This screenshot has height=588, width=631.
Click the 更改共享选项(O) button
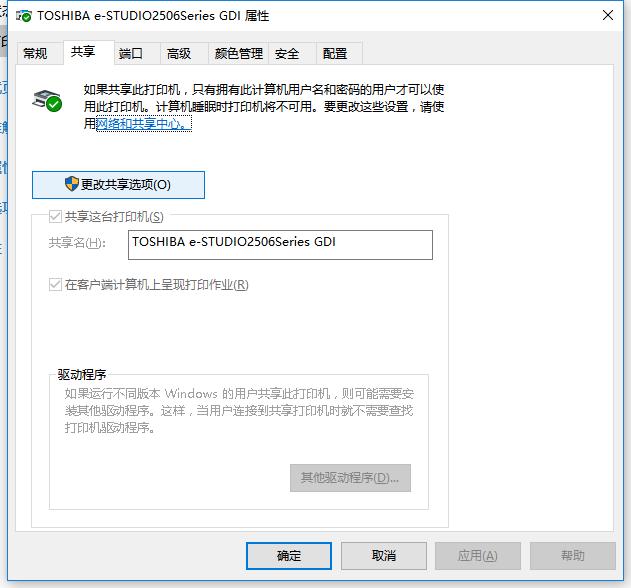click(118, 185)
